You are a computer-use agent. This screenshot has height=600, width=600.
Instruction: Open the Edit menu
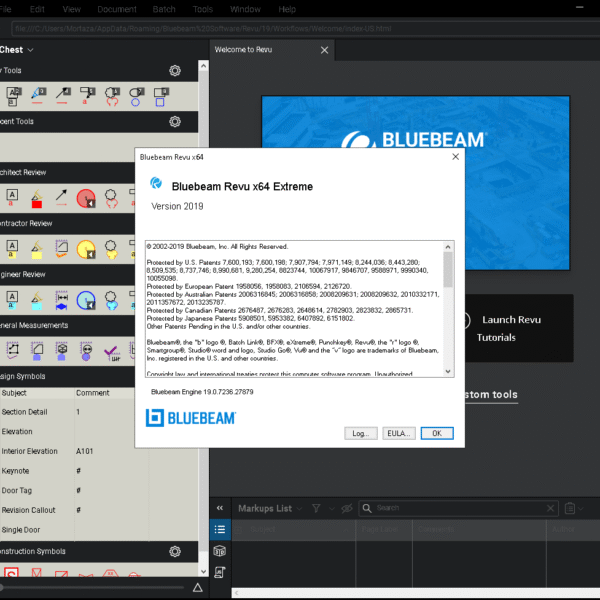click(x=37, y=9)
